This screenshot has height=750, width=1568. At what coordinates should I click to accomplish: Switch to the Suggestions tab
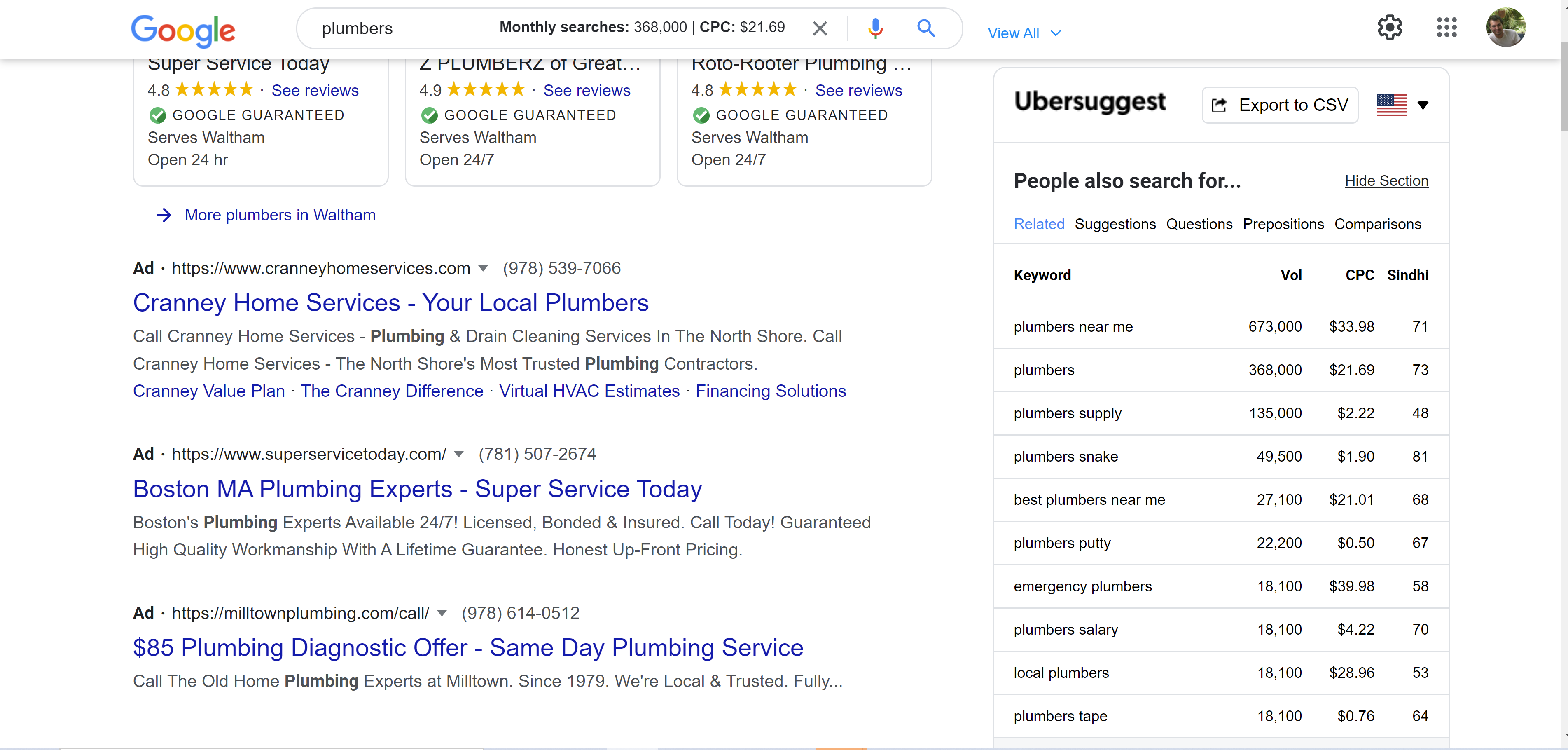(1115, 224)
